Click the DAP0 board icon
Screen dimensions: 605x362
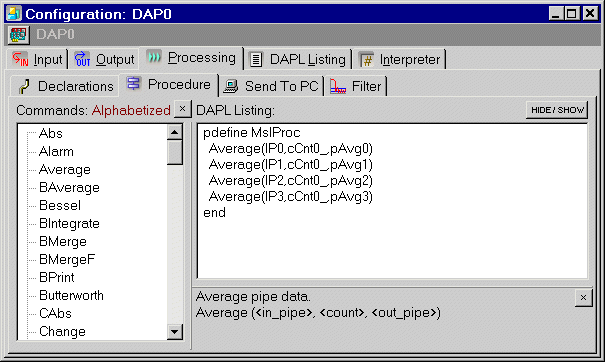pyautogui.click(x=18, y=35)
